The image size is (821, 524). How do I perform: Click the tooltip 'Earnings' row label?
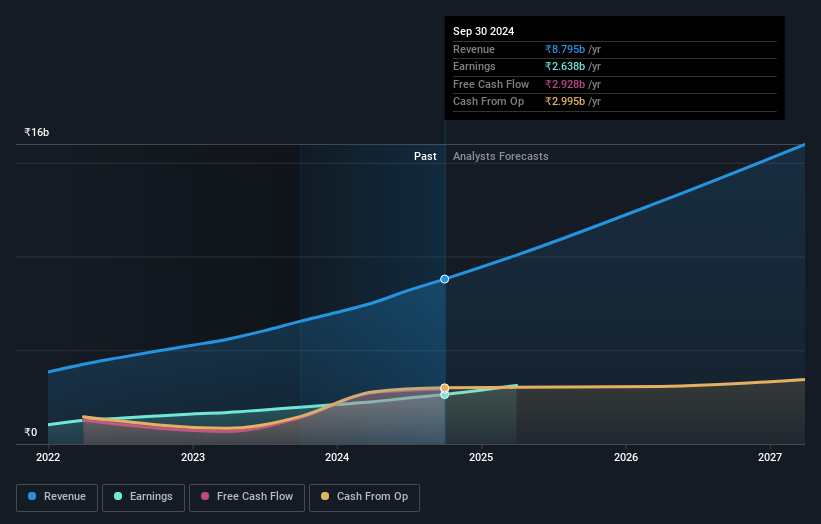pyautogui.click(x=474, y=66)
